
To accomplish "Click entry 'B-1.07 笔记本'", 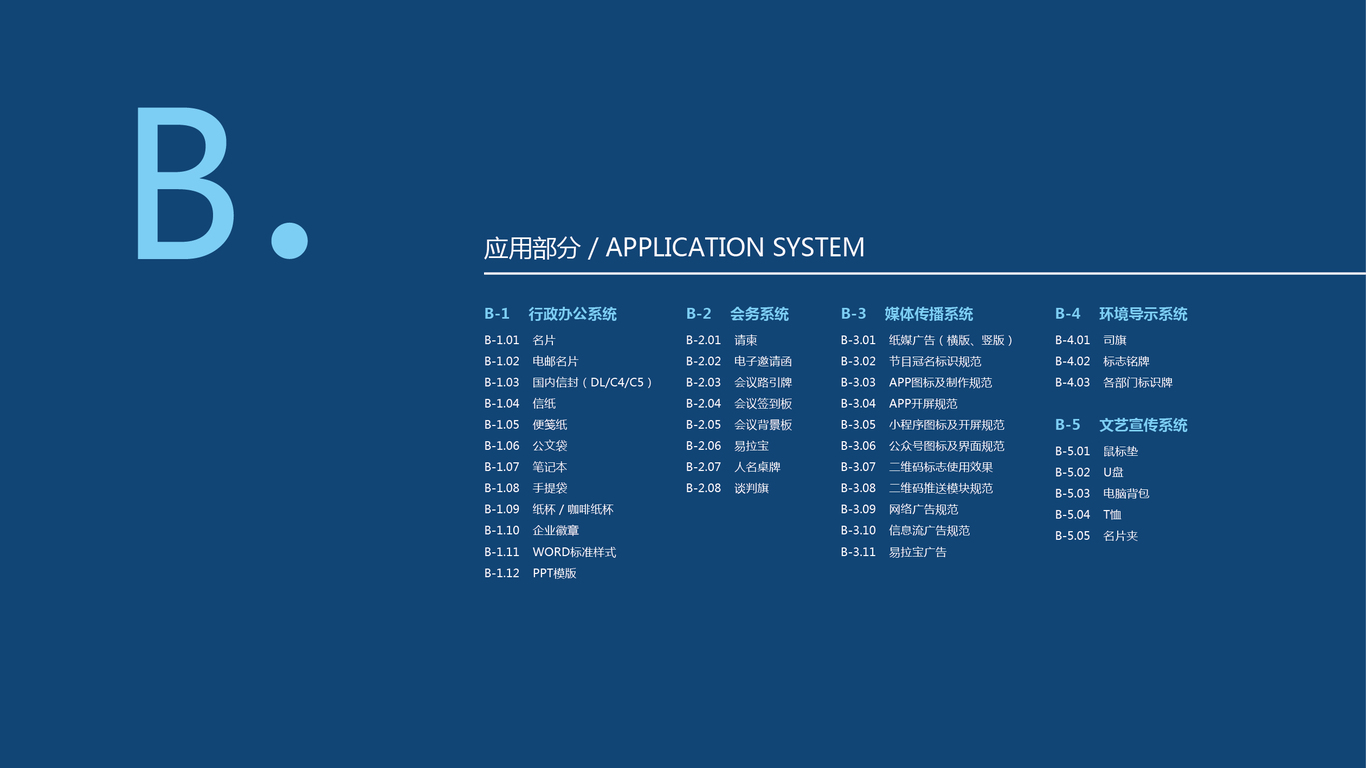I will 526,467.
